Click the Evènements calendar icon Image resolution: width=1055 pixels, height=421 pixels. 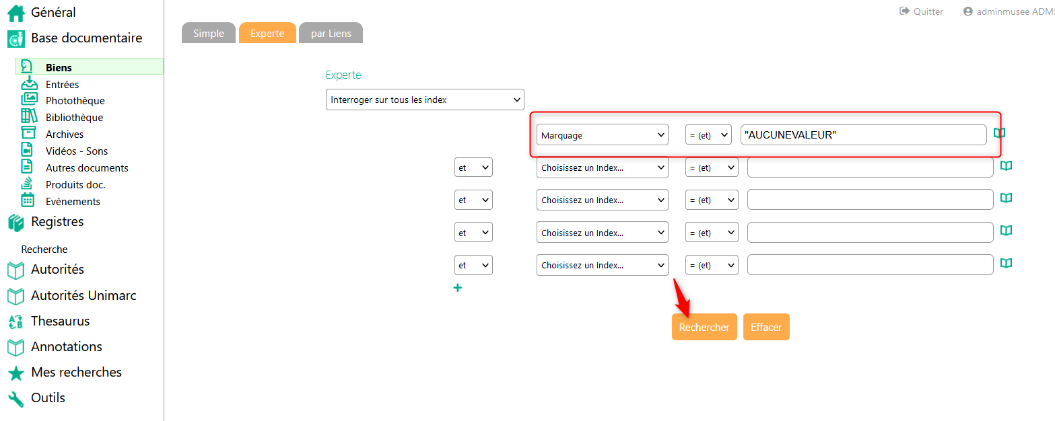coord(28,200)
